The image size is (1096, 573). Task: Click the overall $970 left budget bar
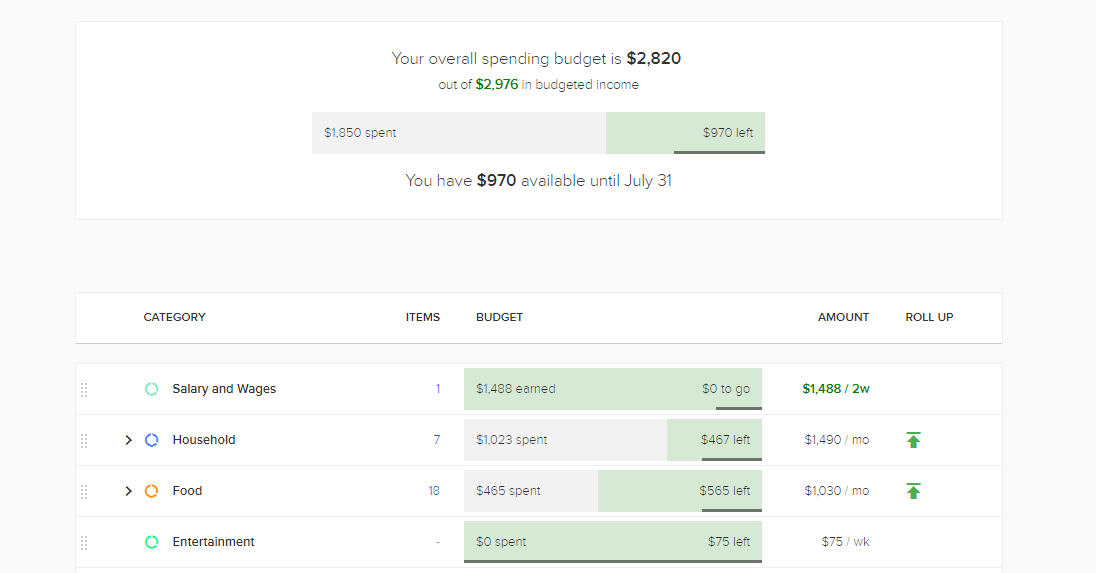click(x=685, y=133)
